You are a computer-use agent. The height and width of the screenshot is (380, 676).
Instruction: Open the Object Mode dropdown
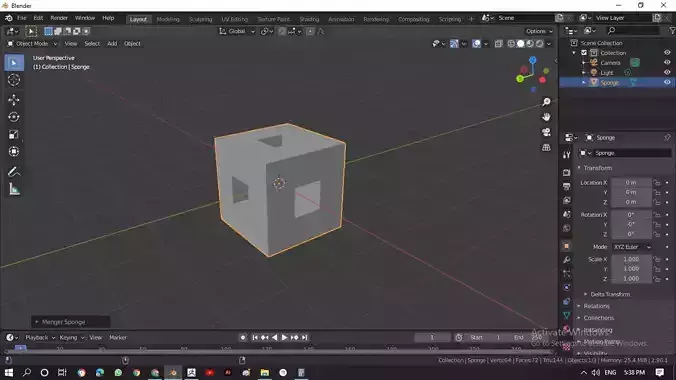point(32,44)
